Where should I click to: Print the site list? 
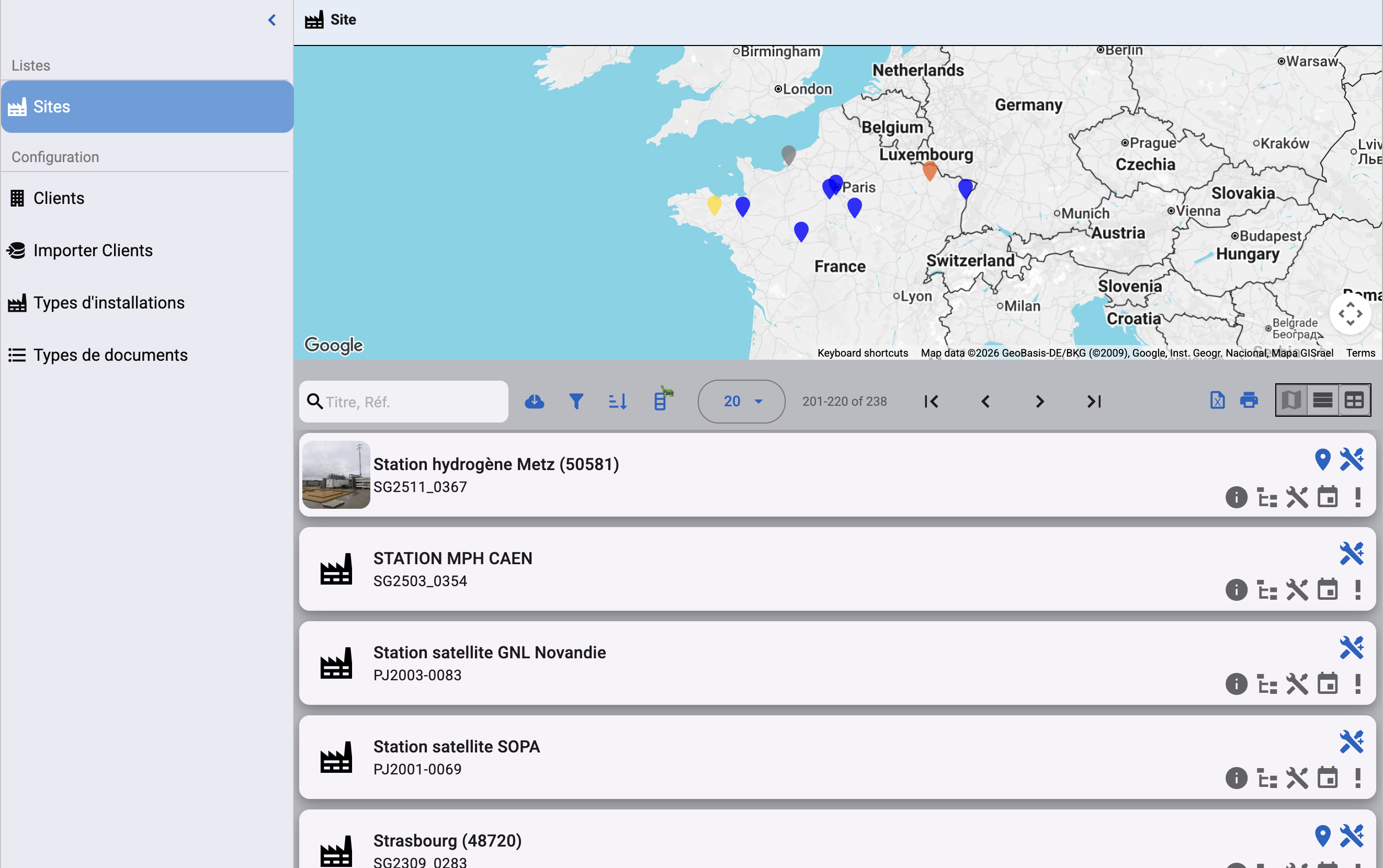pos(1249,400)
